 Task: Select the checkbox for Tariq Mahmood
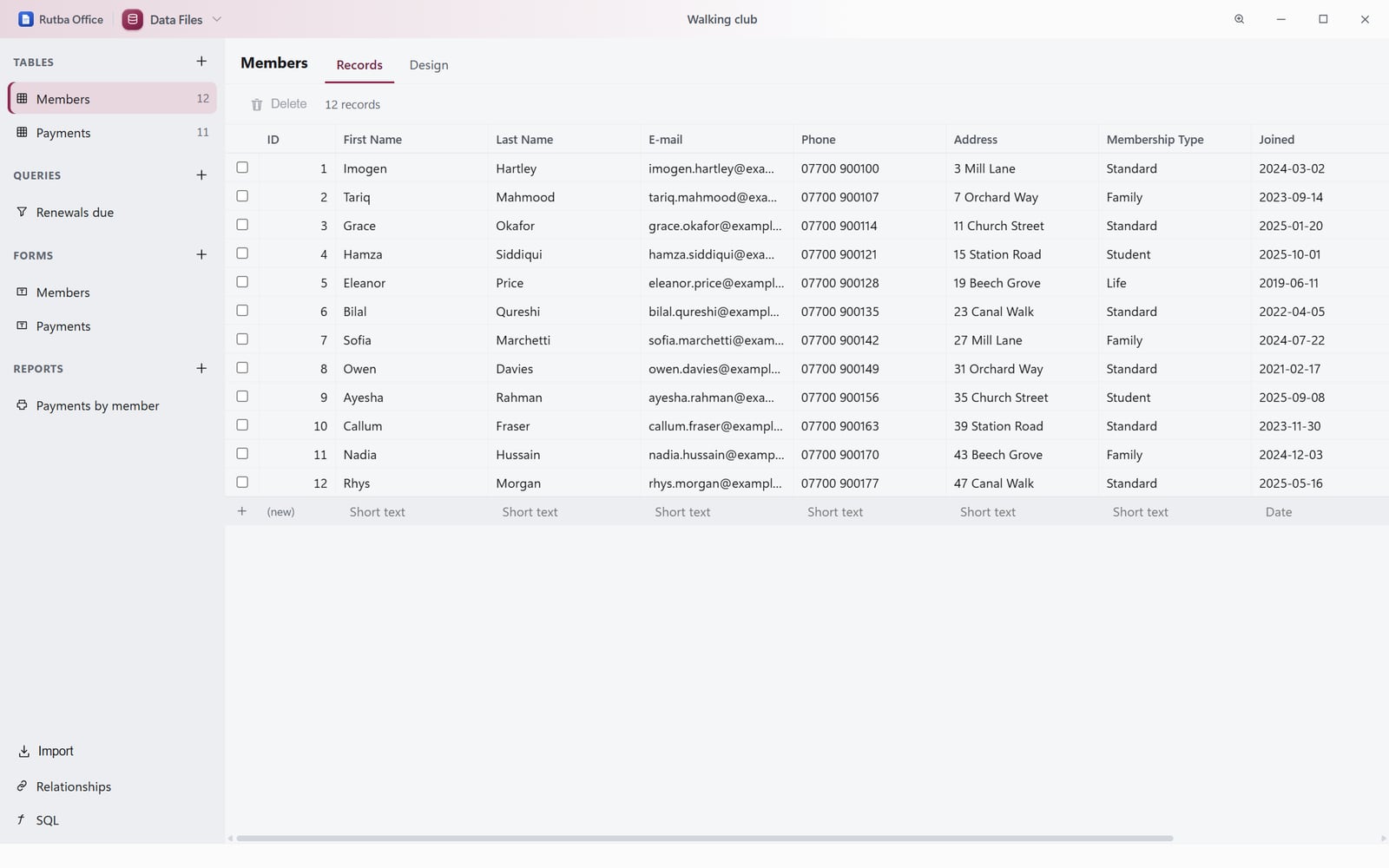pos(242,196)
